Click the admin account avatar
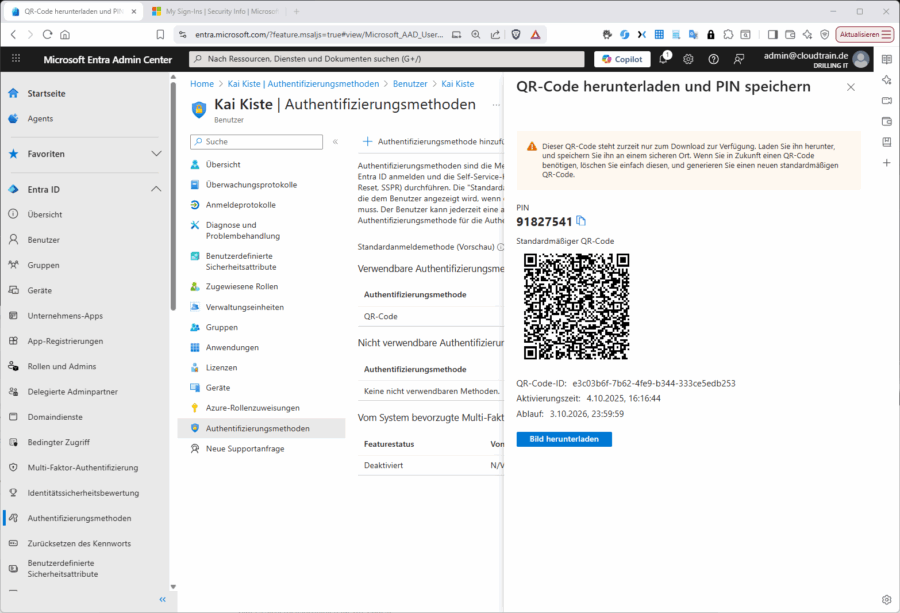This screenshot has height=613, width=900. click(x=860, y=59)
